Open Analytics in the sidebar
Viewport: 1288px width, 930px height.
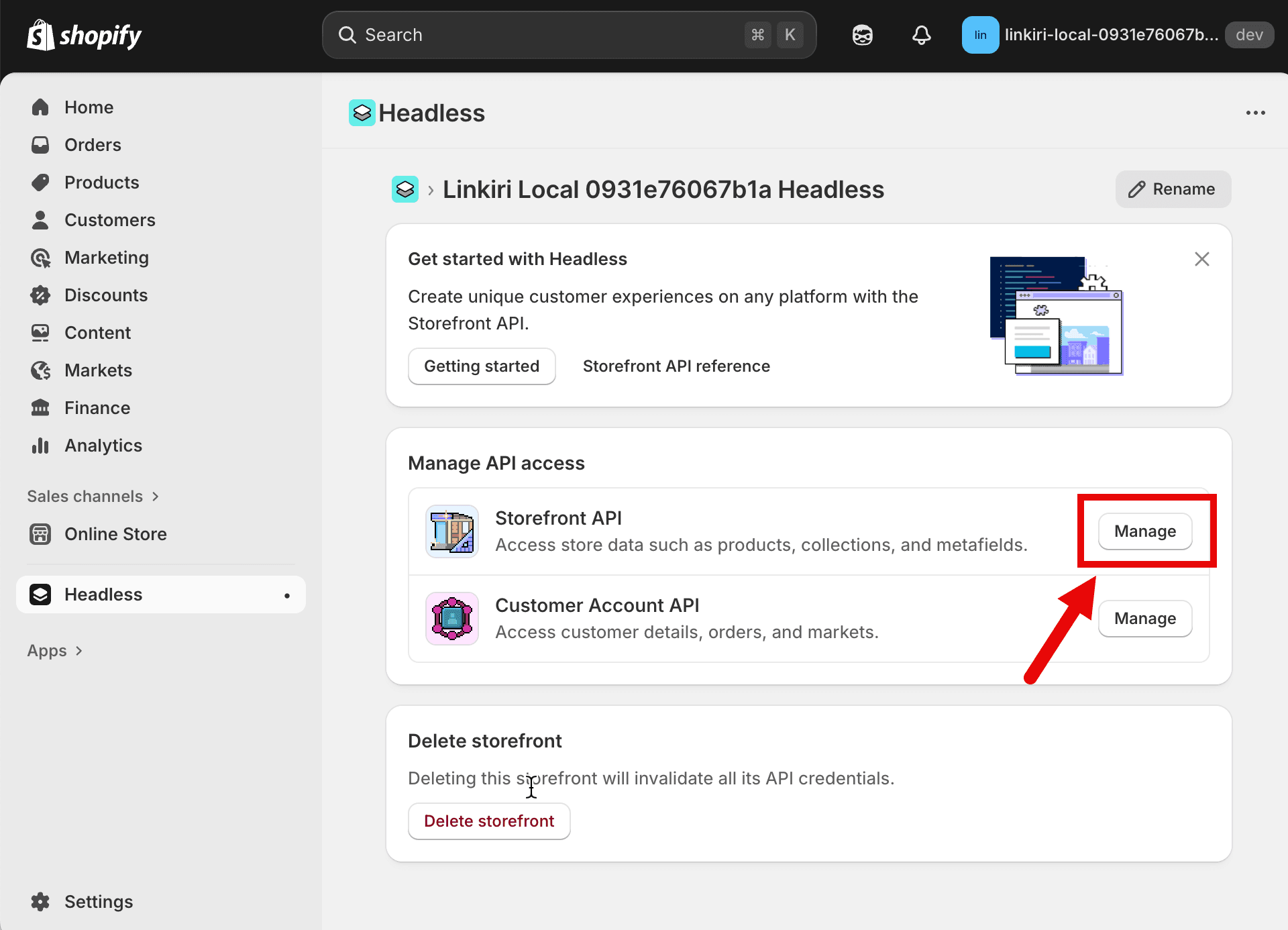coord(103,446)
